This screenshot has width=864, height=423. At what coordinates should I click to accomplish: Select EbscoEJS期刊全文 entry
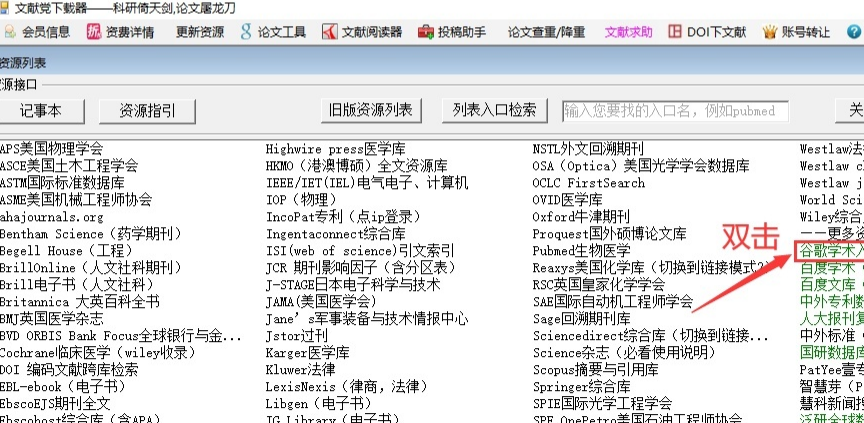55,404
